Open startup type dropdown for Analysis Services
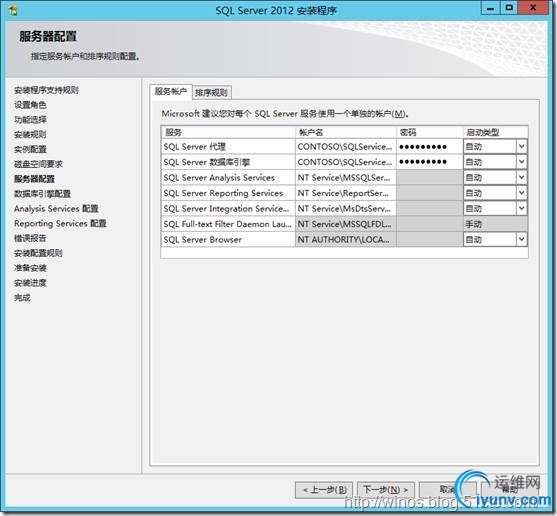Viewport: 557px width, 516px height. pyautogui.click(x=521, y=177)
